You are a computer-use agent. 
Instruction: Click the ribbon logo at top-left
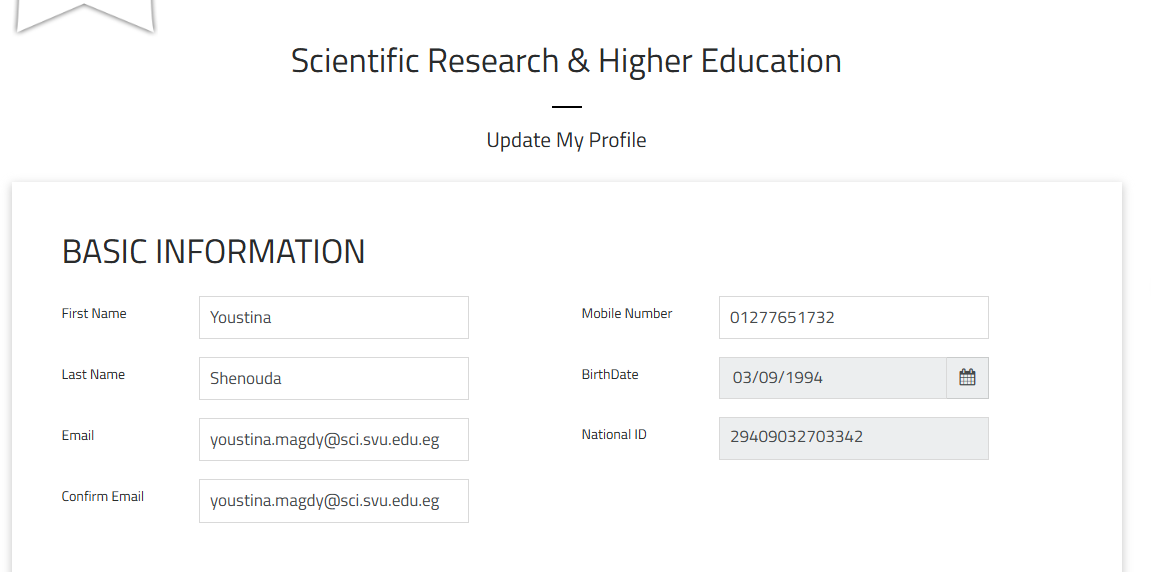tap(85, 15)
